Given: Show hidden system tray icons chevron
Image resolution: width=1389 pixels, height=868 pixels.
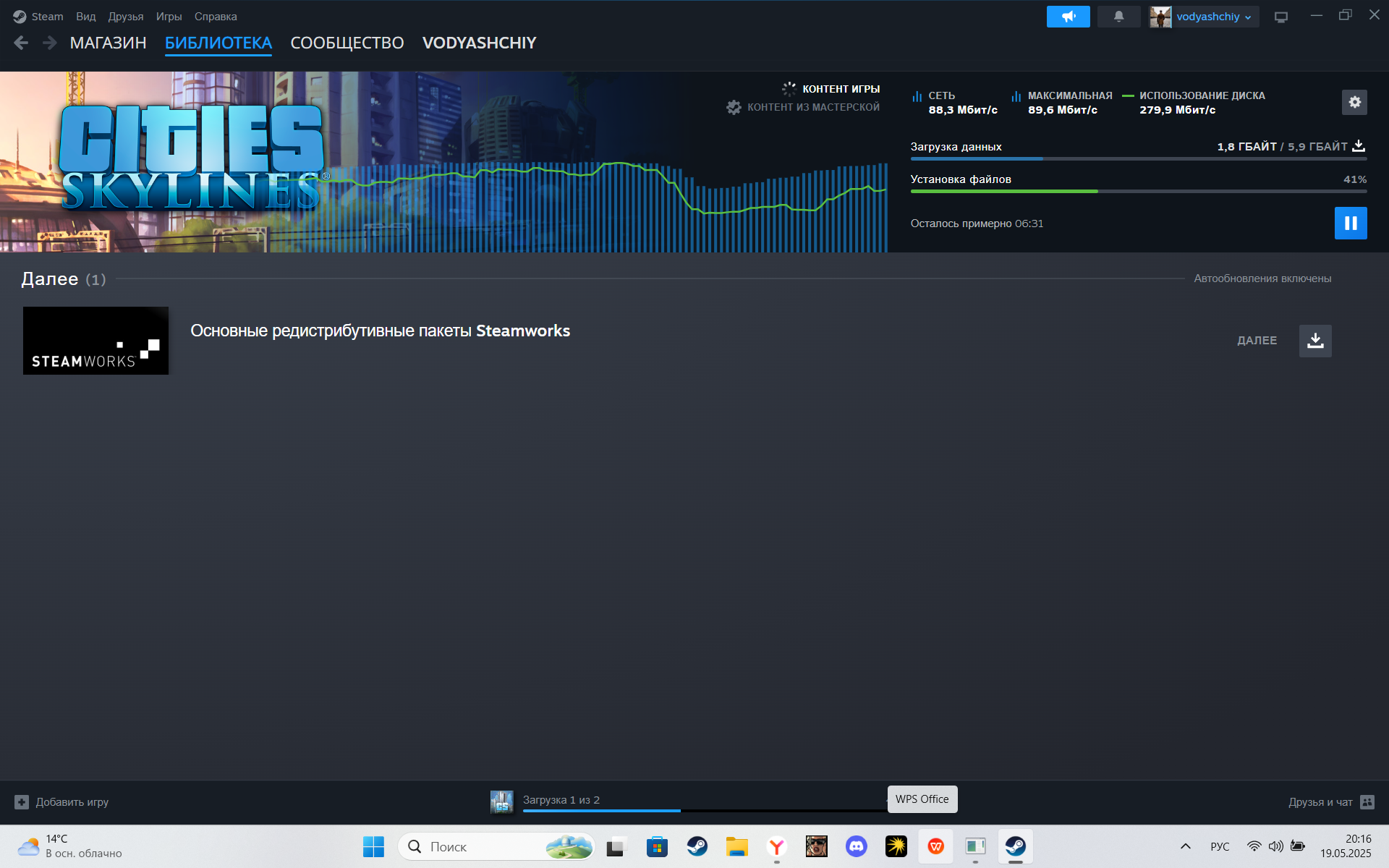Looking at the screenshot, I should (1185, 846).
